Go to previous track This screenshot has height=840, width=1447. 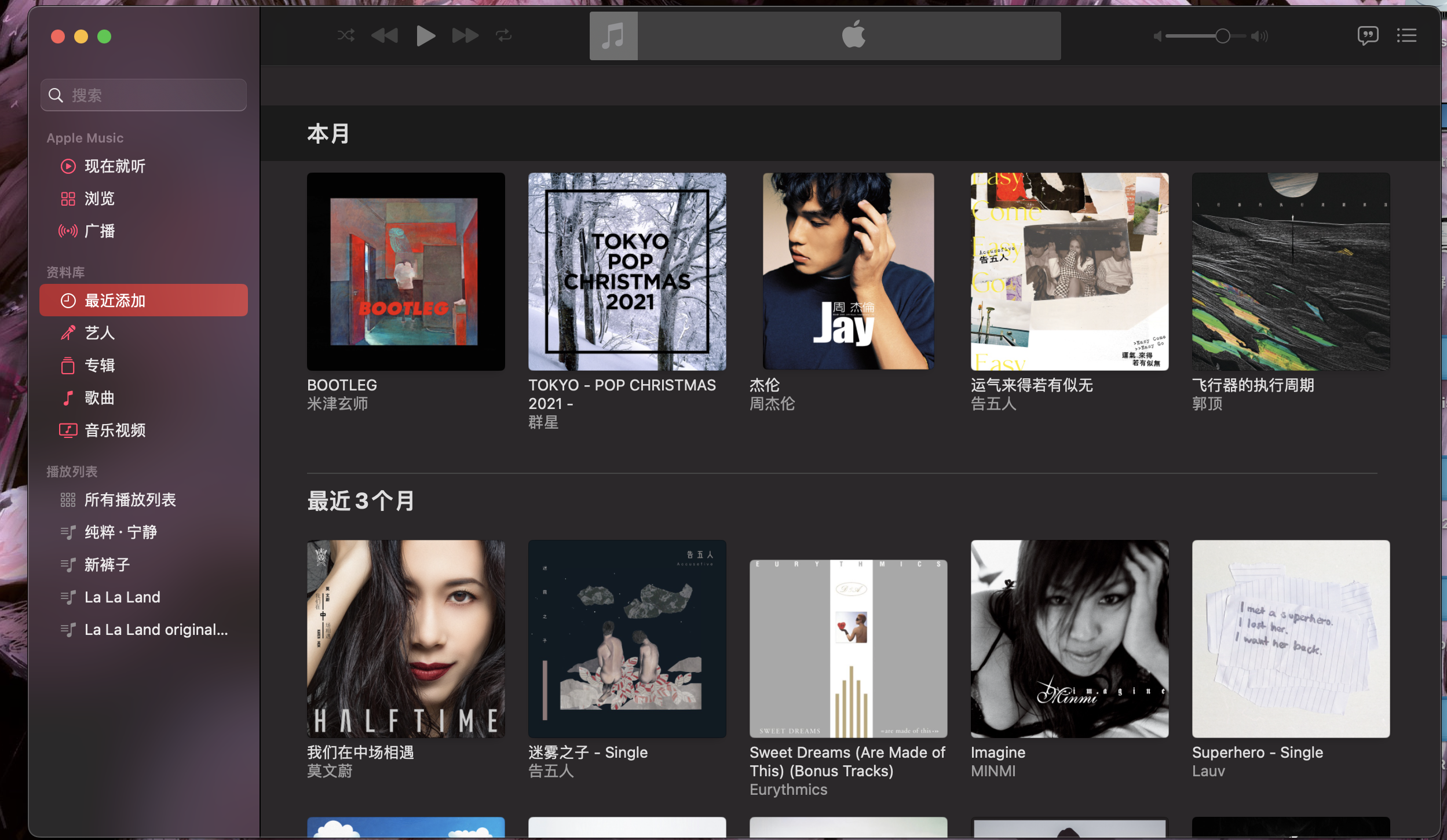pyautogui.click(x=385, y=36)
